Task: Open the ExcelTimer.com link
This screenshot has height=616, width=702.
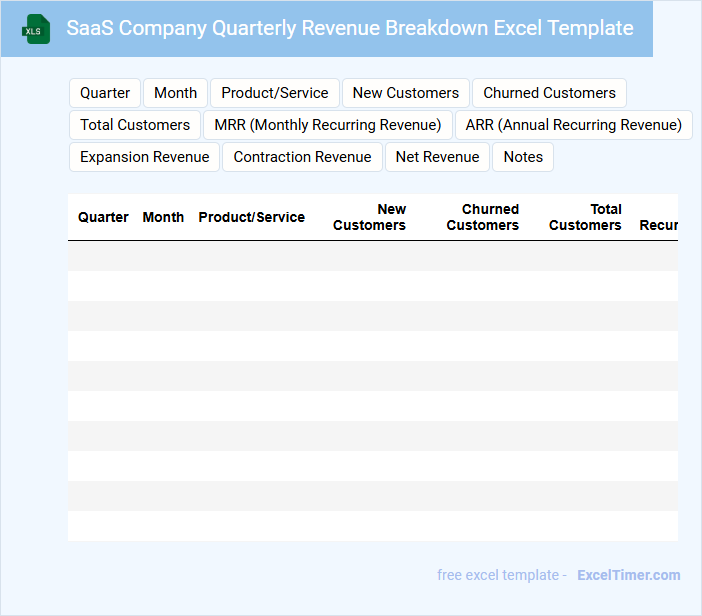Action: point(628,575)
